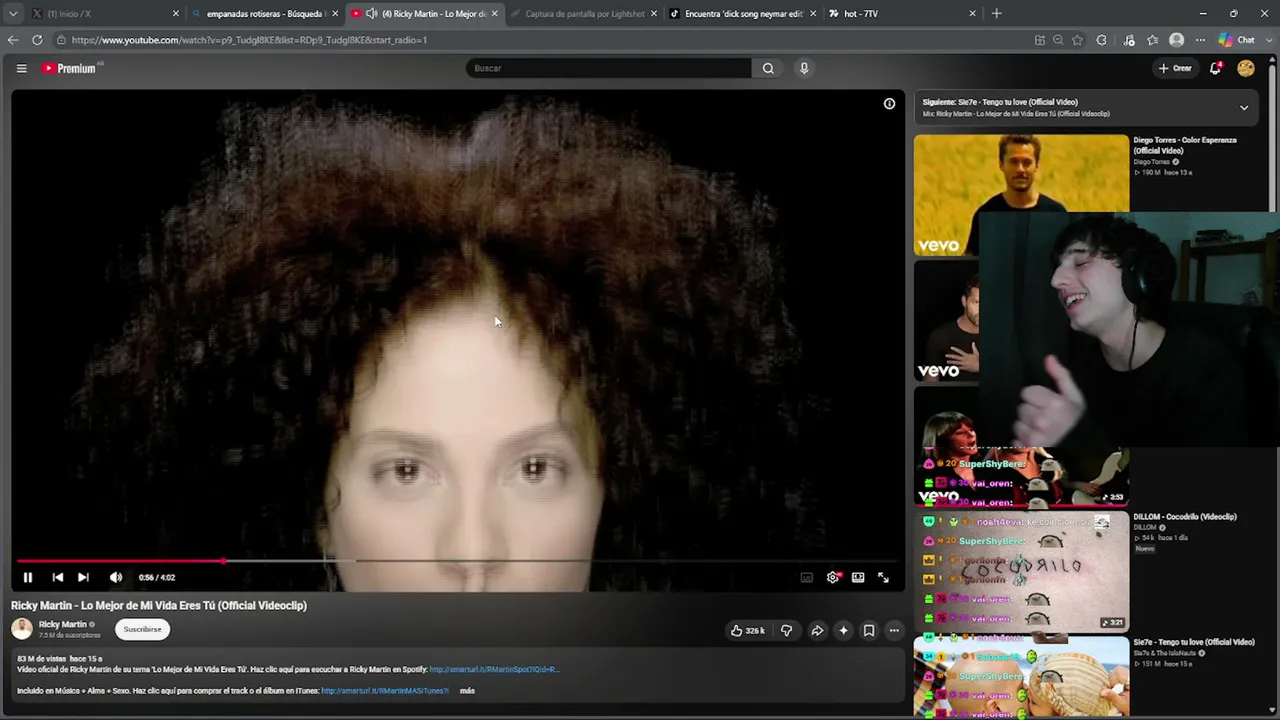
Task: Open the player settings gear
Action: click(833, 577)
